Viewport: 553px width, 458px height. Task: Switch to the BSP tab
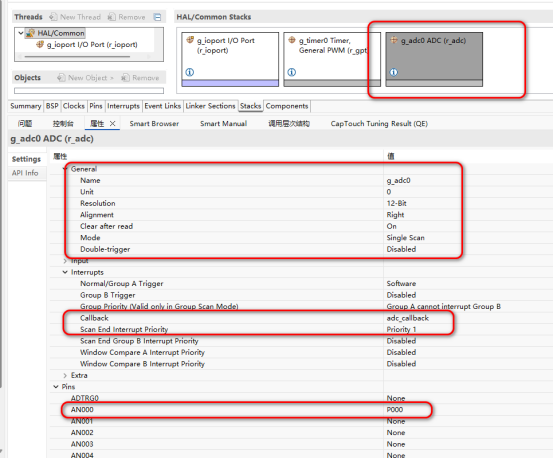52,106
